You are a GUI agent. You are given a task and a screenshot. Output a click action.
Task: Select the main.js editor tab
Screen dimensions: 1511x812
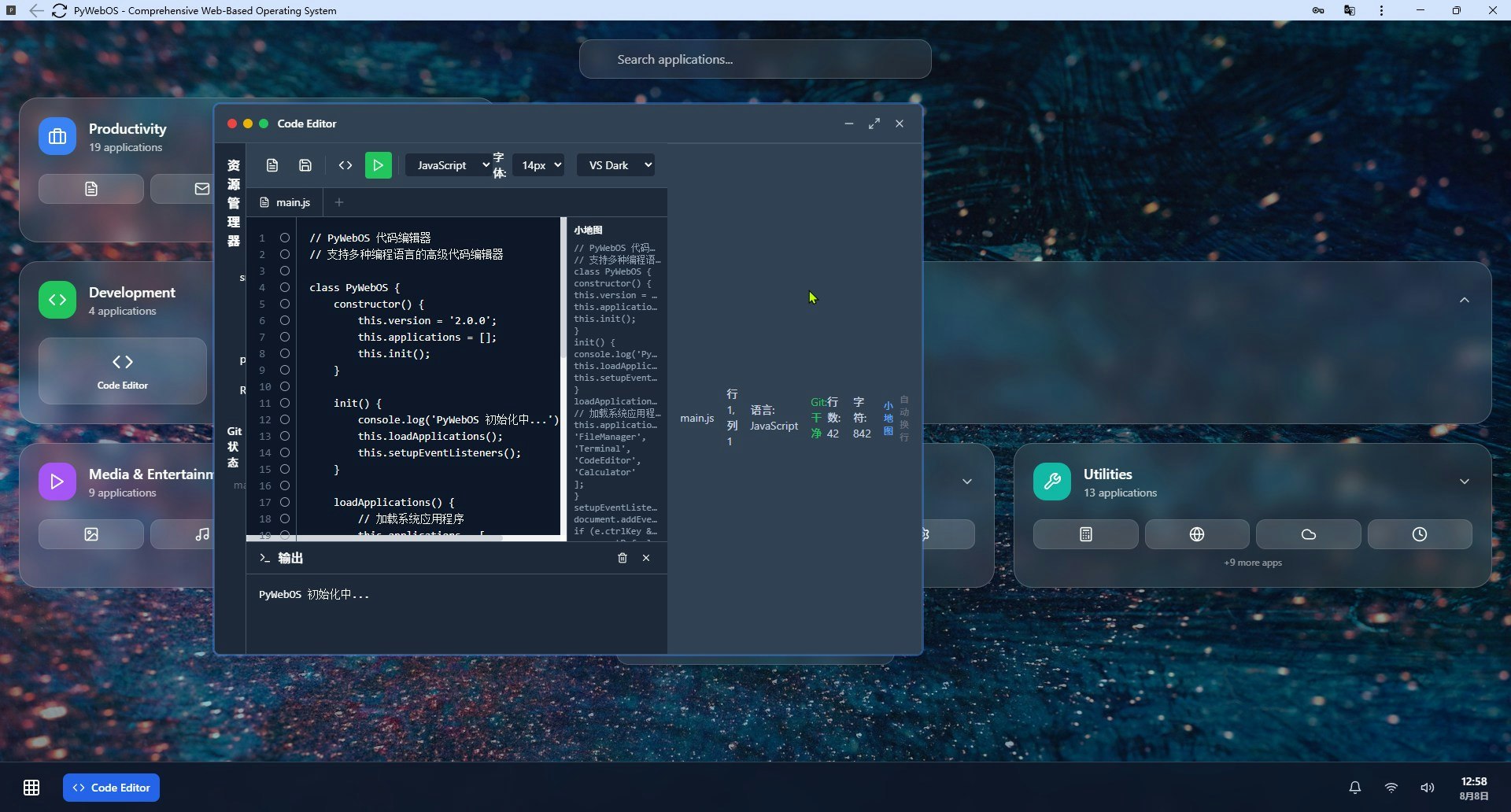[286, 202]
